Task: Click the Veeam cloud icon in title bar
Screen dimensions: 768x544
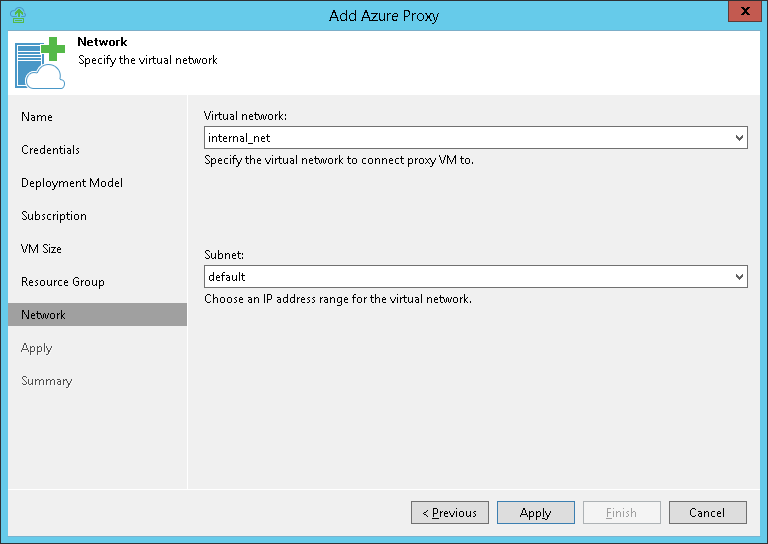Action: [17, 15]
